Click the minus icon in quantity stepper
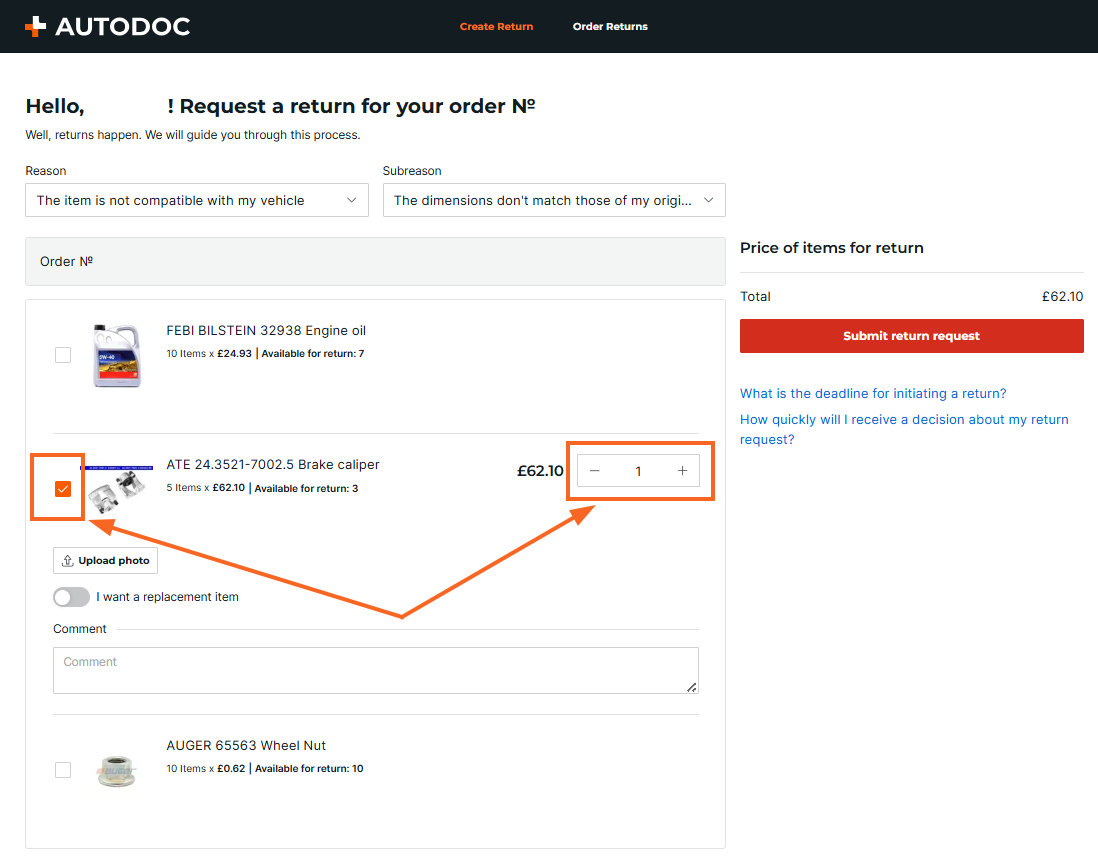 tap(595, 471)
